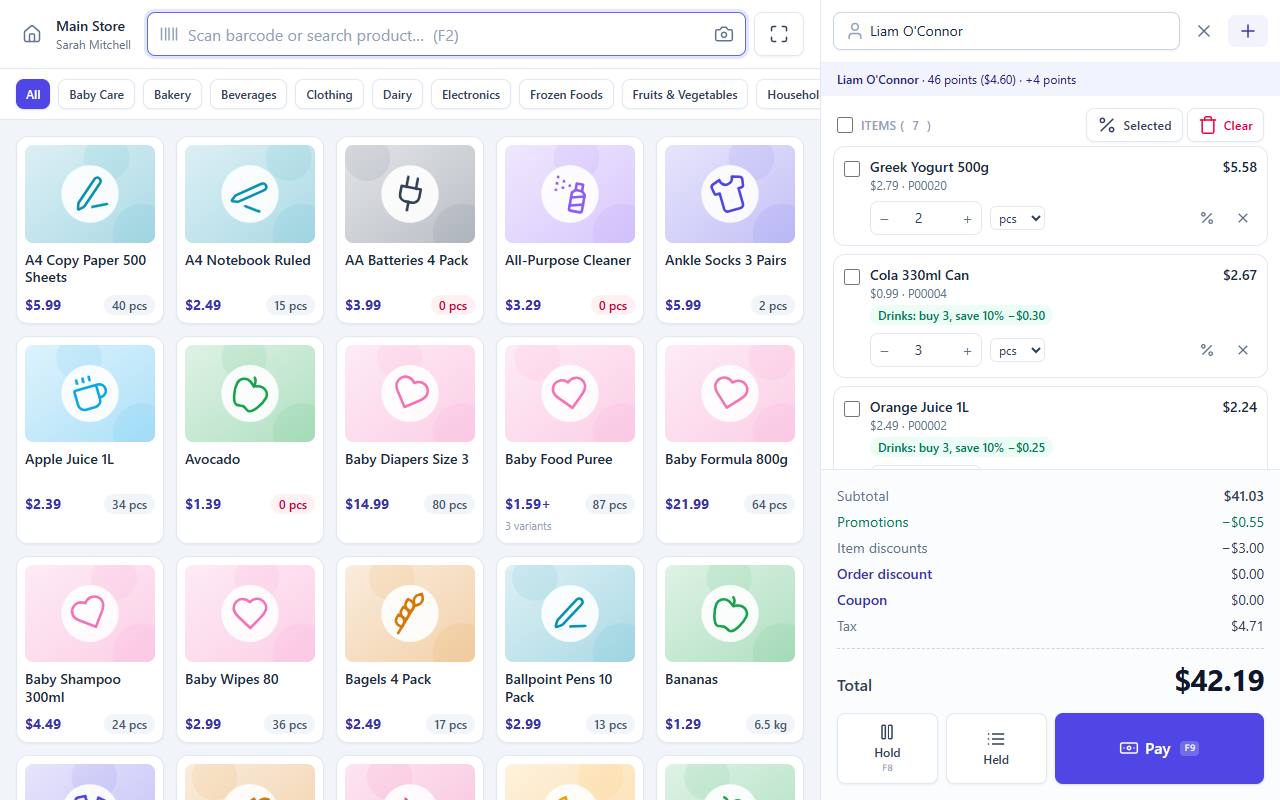Remove Cola 330ml Can from cart

click(x=1243, y=350)
